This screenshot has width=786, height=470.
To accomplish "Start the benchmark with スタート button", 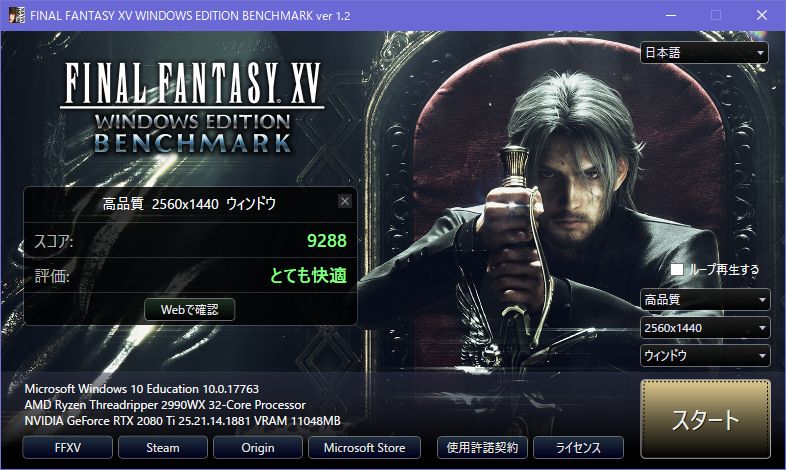I will click(x=705, y=419).
